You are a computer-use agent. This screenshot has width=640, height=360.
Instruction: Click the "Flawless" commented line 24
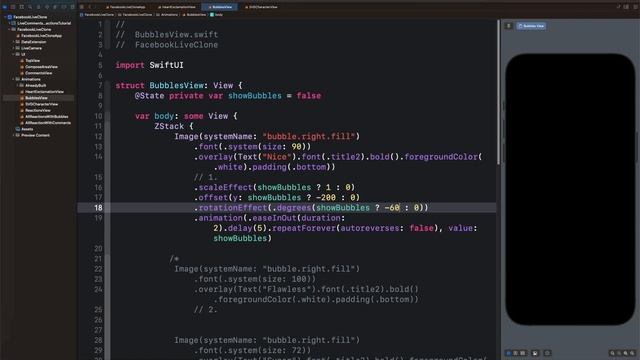pyautogui.click(x=306, y=289)
